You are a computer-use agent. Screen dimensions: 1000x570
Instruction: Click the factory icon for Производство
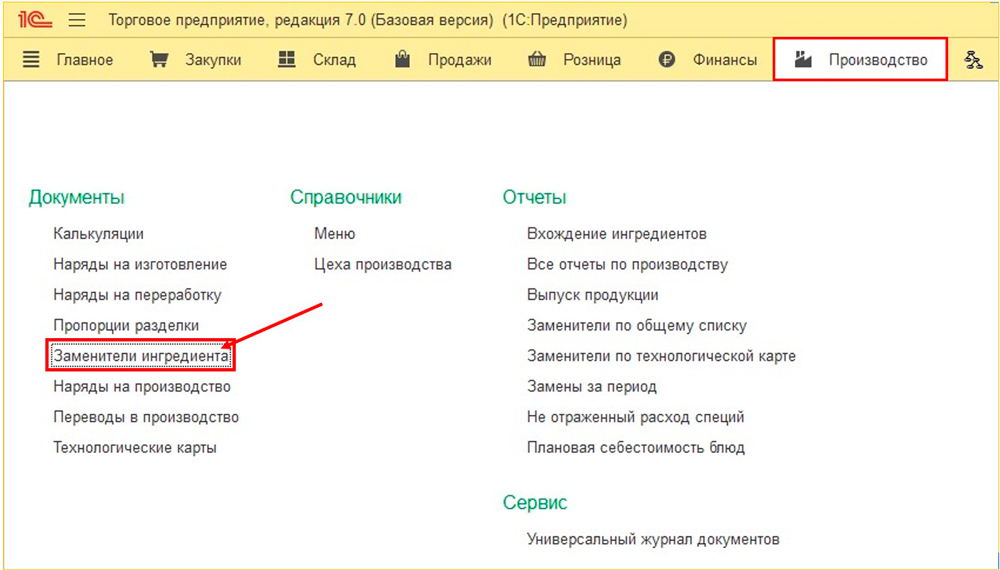(803, 60)
